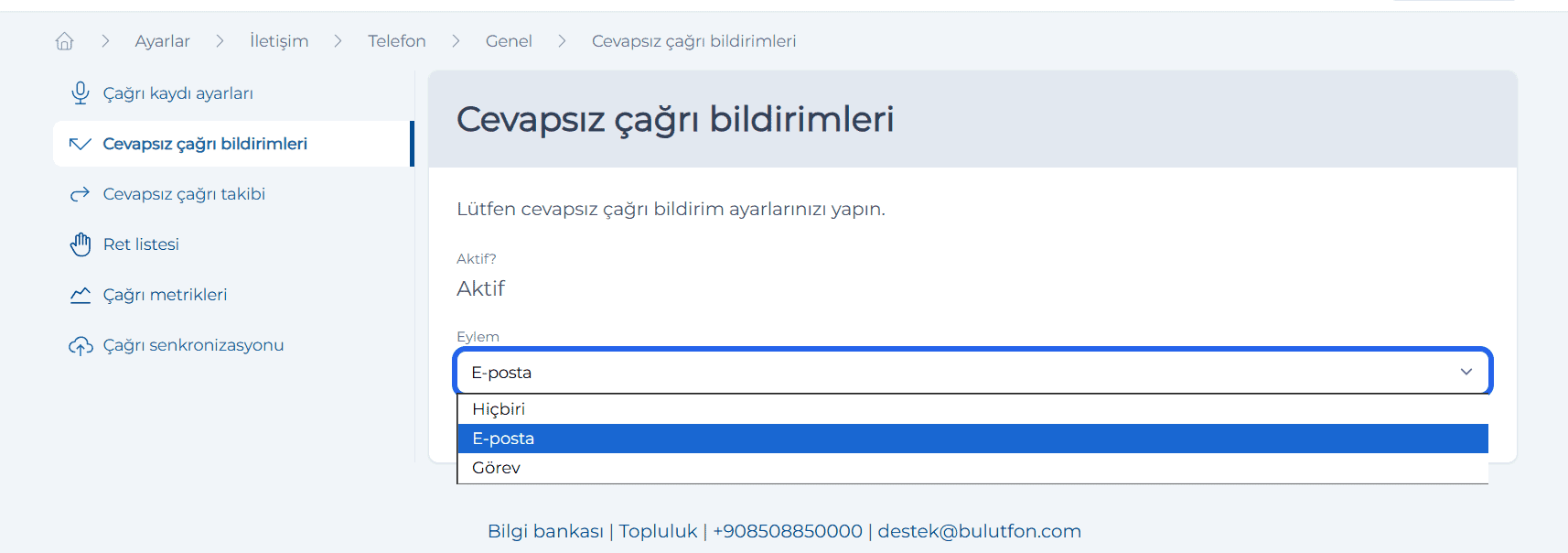Click the home icon in breadcrumb
Screen dimensions: 1568x553
click(64, 41)
